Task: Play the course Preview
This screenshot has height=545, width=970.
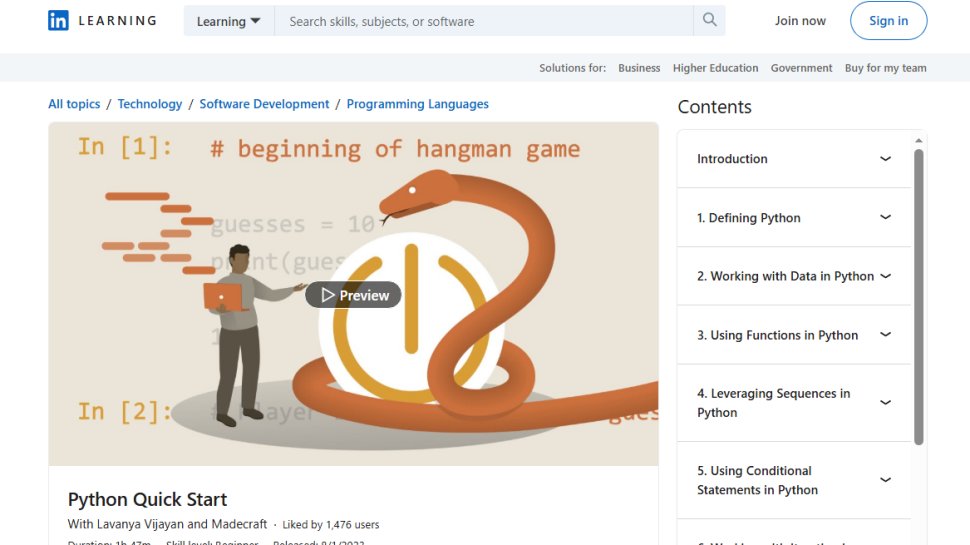Action: point(353,295)
